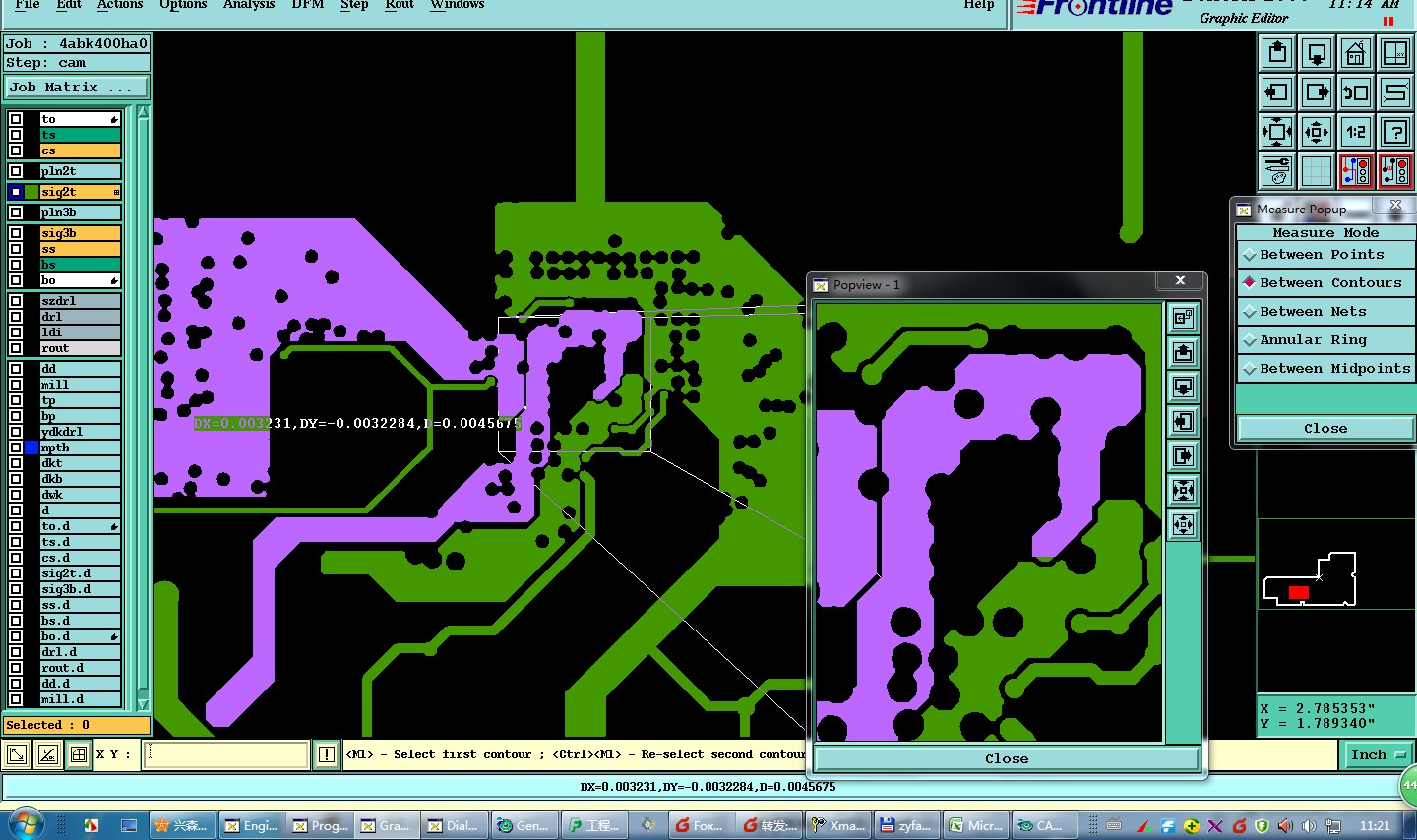Click Popview top detach window icon
The height and width of the screenshot is (840, 1417).
[1183, 318]
